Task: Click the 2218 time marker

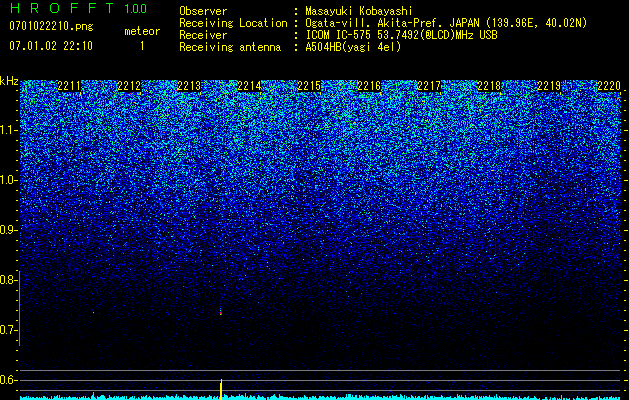Action: point(489,86)
